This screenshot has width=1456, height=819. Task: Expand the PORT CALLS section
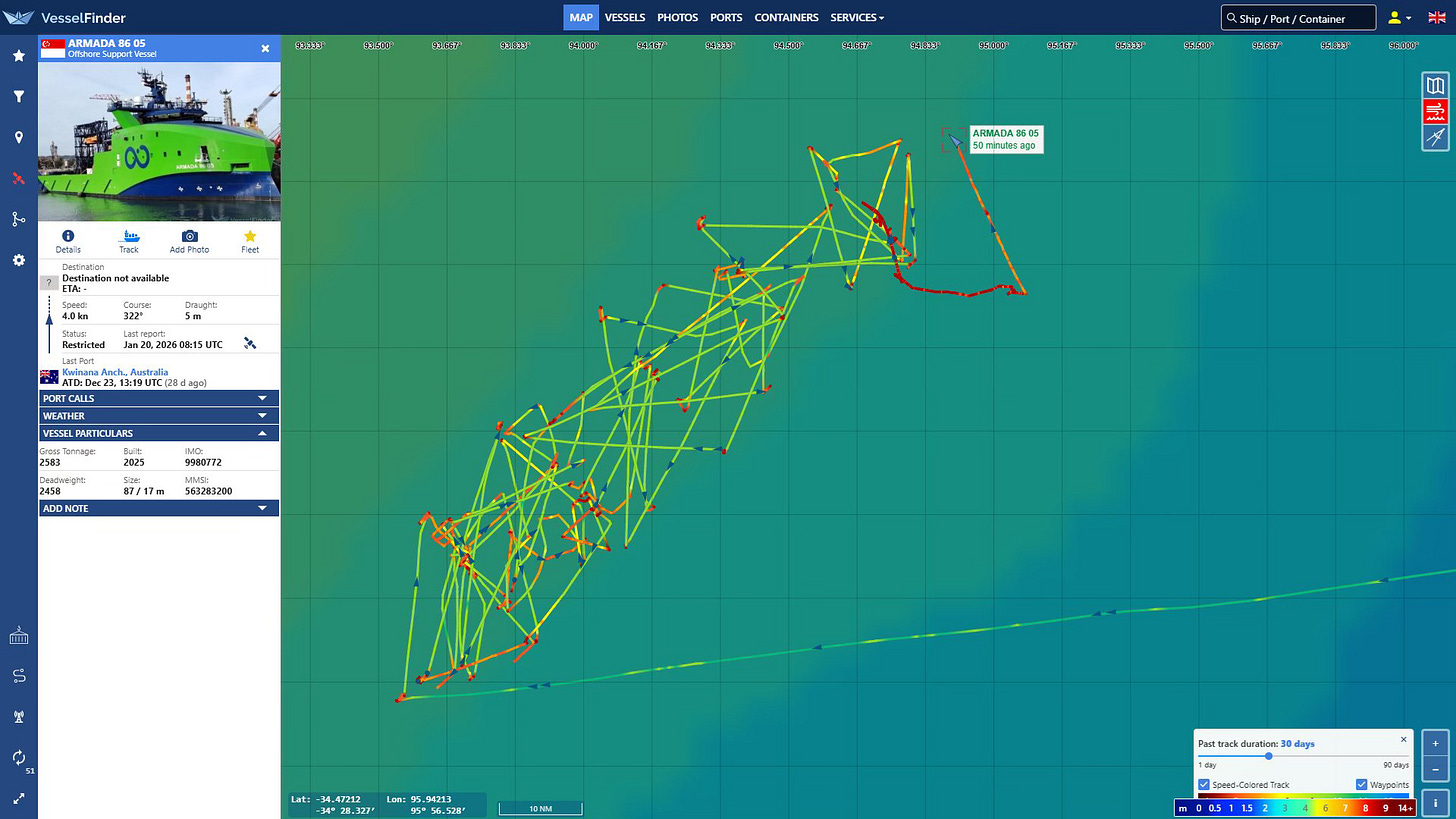pos(158,398)
